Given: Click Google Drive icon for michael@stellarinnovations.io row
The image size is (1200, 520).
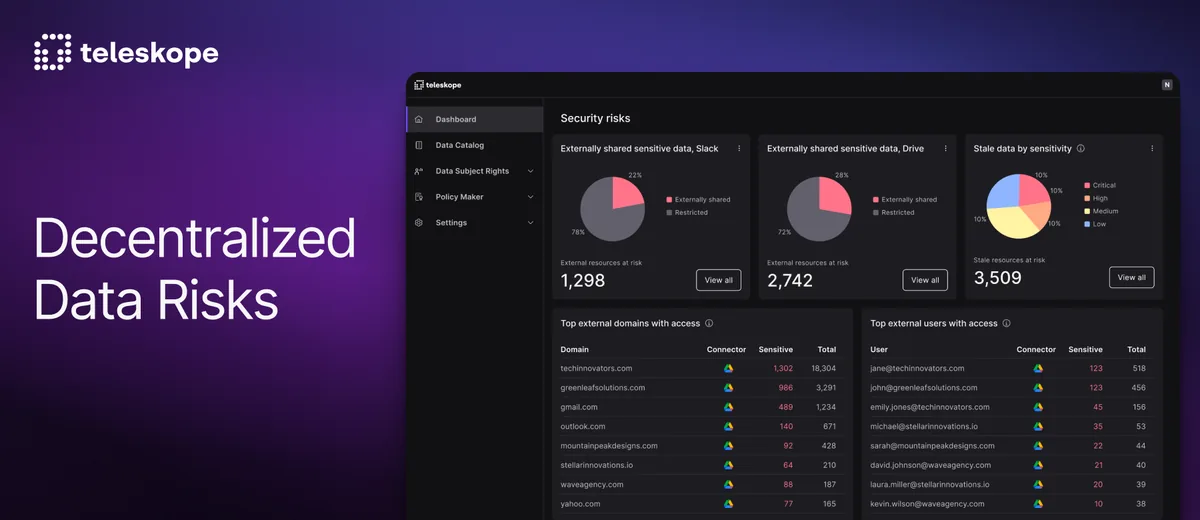Looking at the screenshot, I should point(1038,426).
